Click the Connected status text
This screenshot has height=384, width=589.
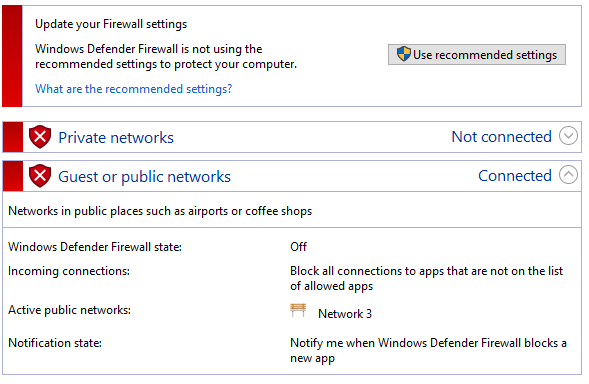click(x=515, y=176)
